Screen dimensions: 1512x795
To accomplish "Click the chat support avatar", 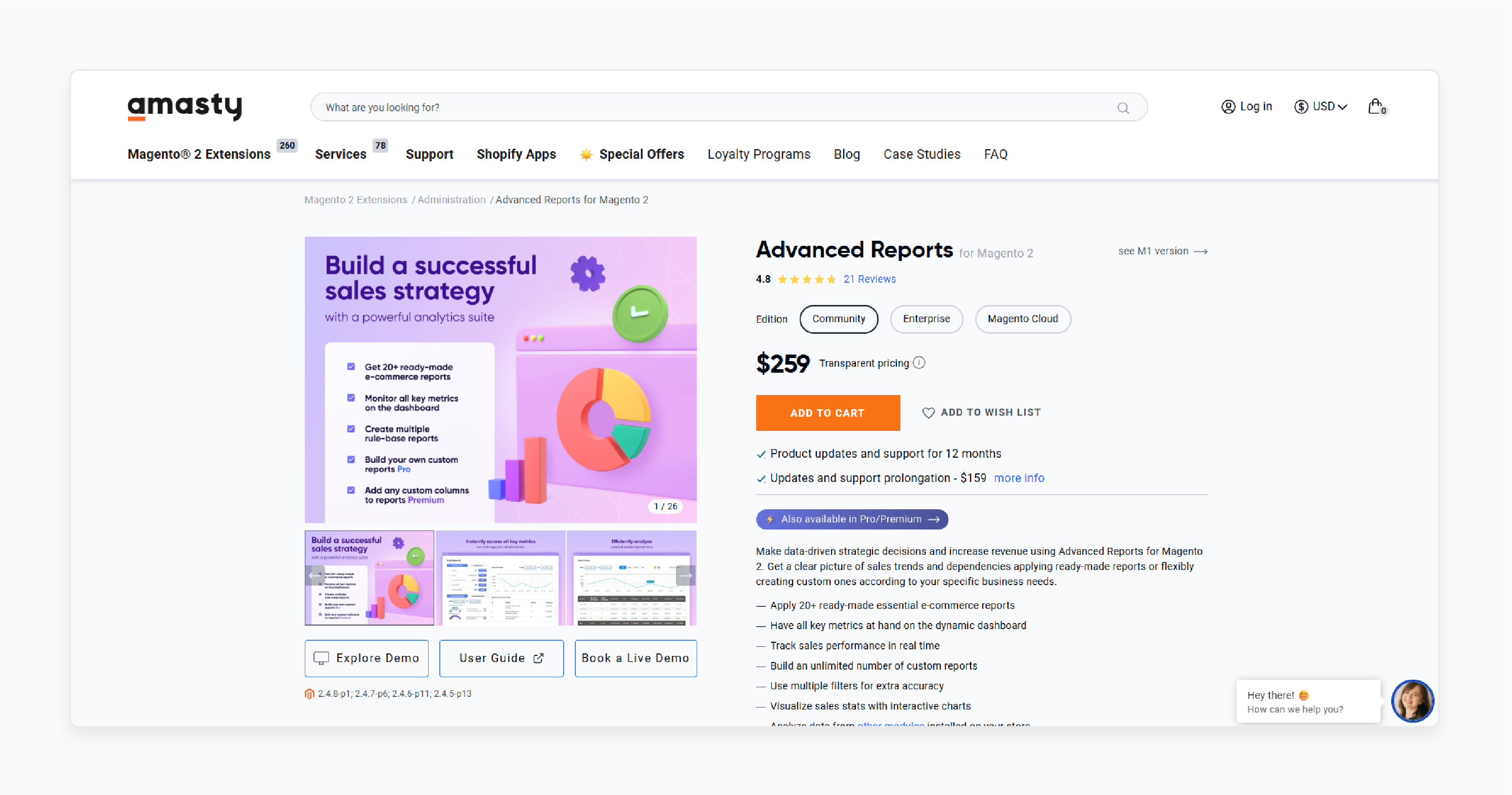I will coord(1412,701).
